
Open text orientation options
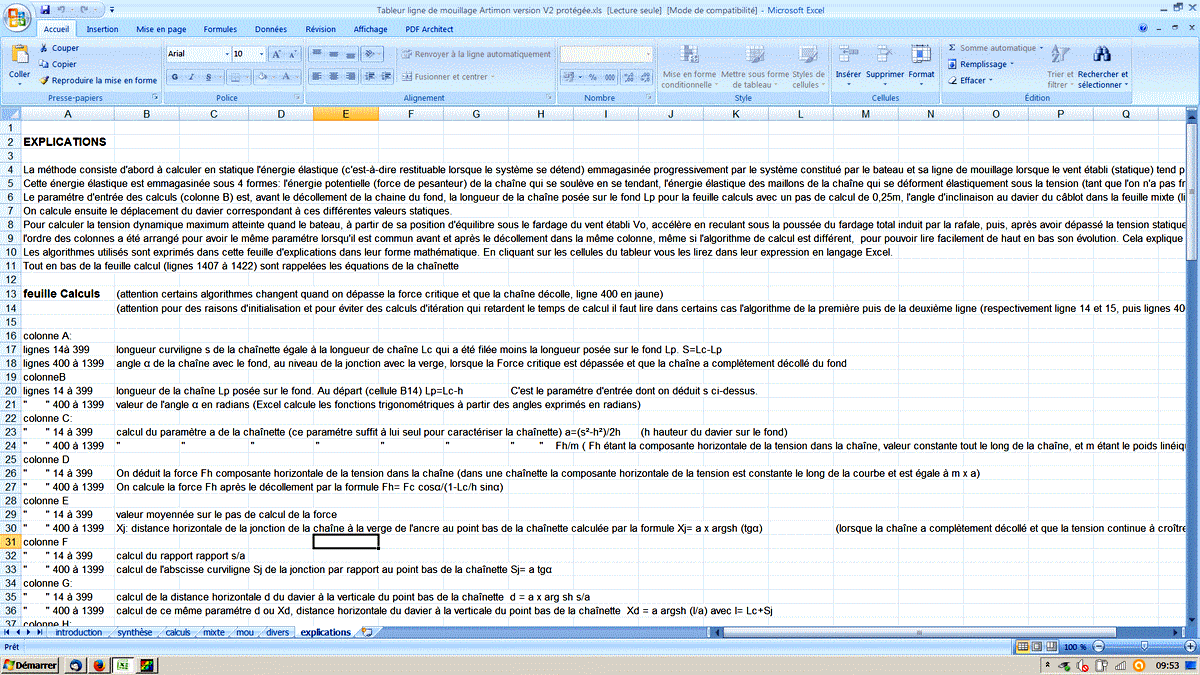(x=373, y=53)
